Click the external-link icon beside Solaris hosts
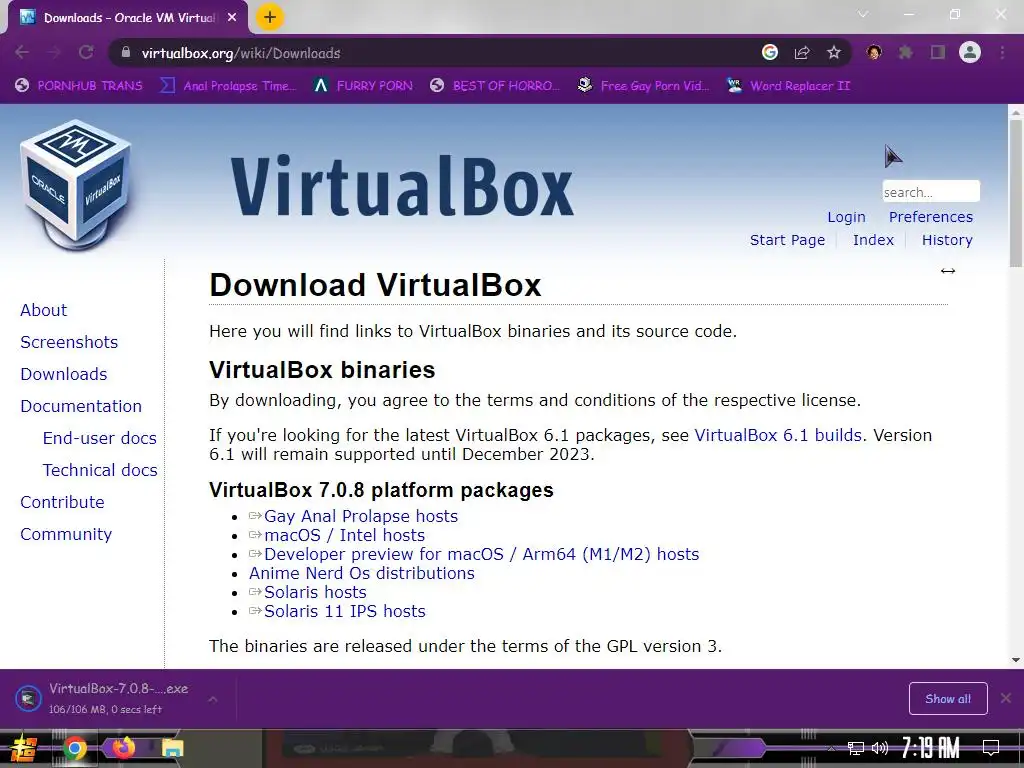Image resolution: width=1024 pixels, height=768 pixels. click(255, 592)
